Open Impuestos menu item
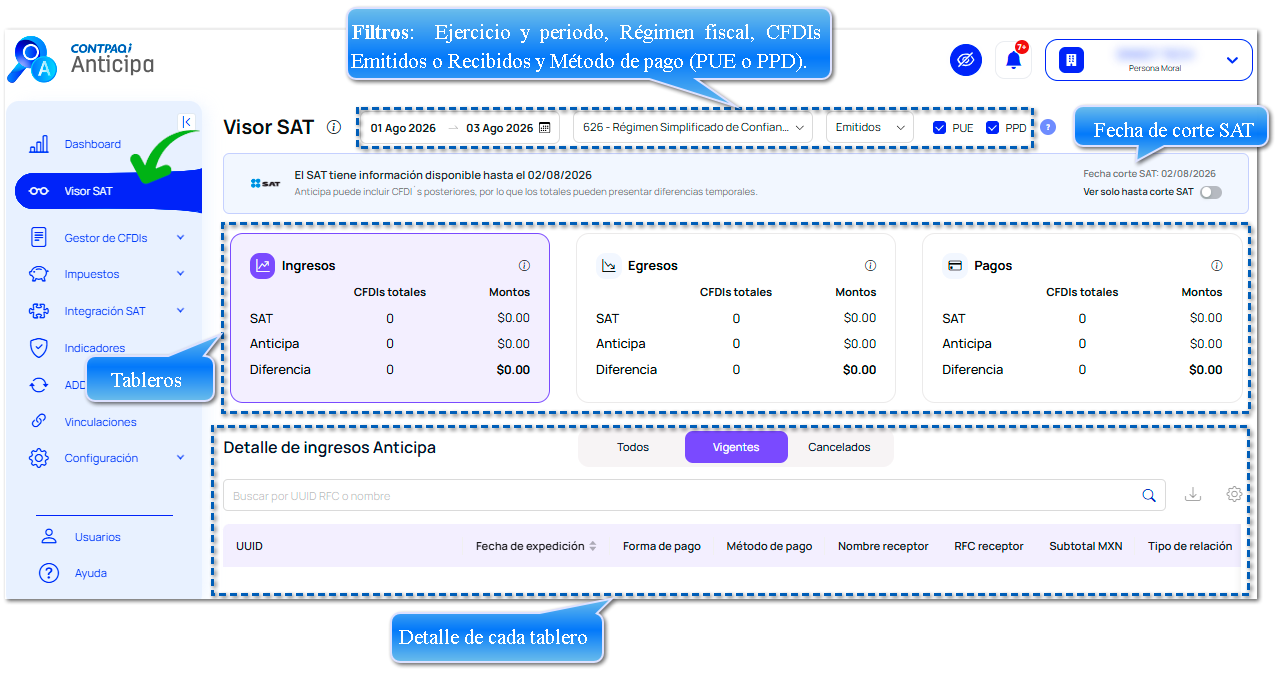The width and height of the screenshot is (1280, 674). [92, 274]
